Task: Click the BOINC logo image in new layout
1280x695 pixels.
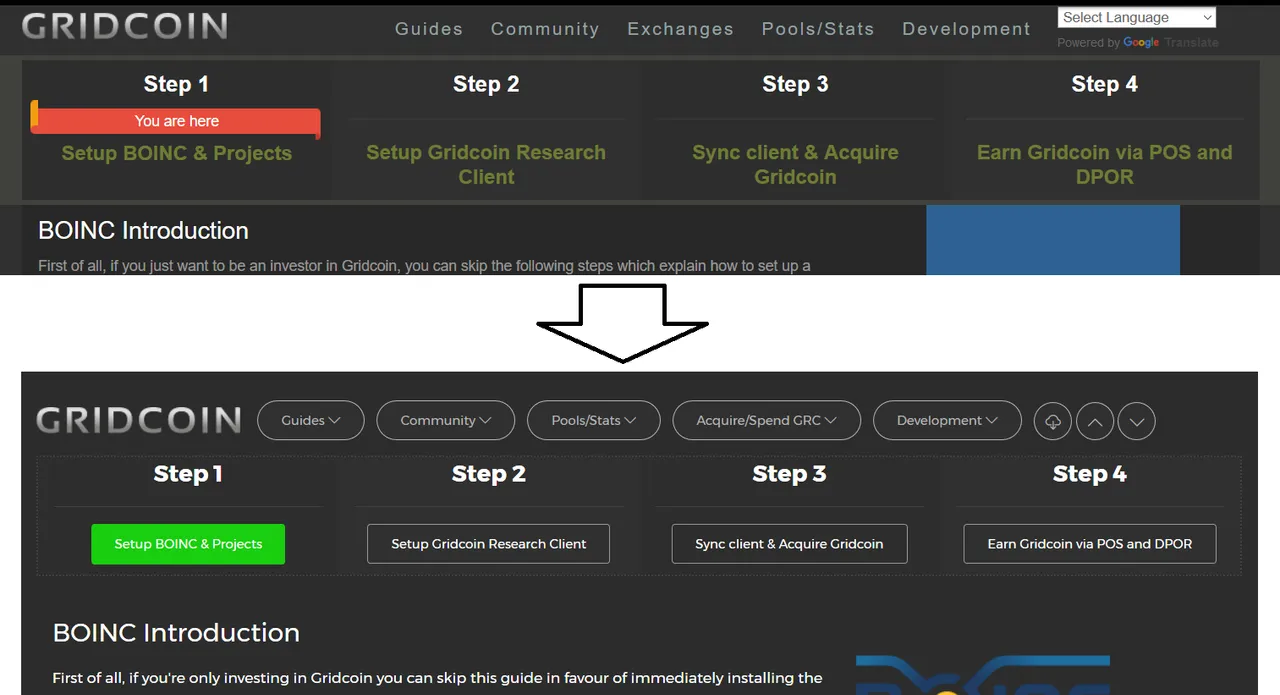Action: tap(983, 675)
